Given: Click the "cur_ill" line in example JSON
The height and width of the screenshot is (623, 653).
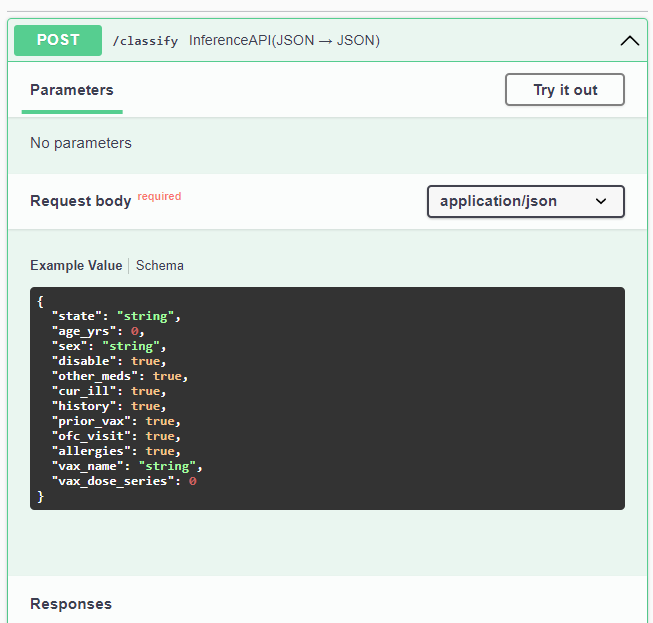Looking at the screenshot, I should coord(109,391).
